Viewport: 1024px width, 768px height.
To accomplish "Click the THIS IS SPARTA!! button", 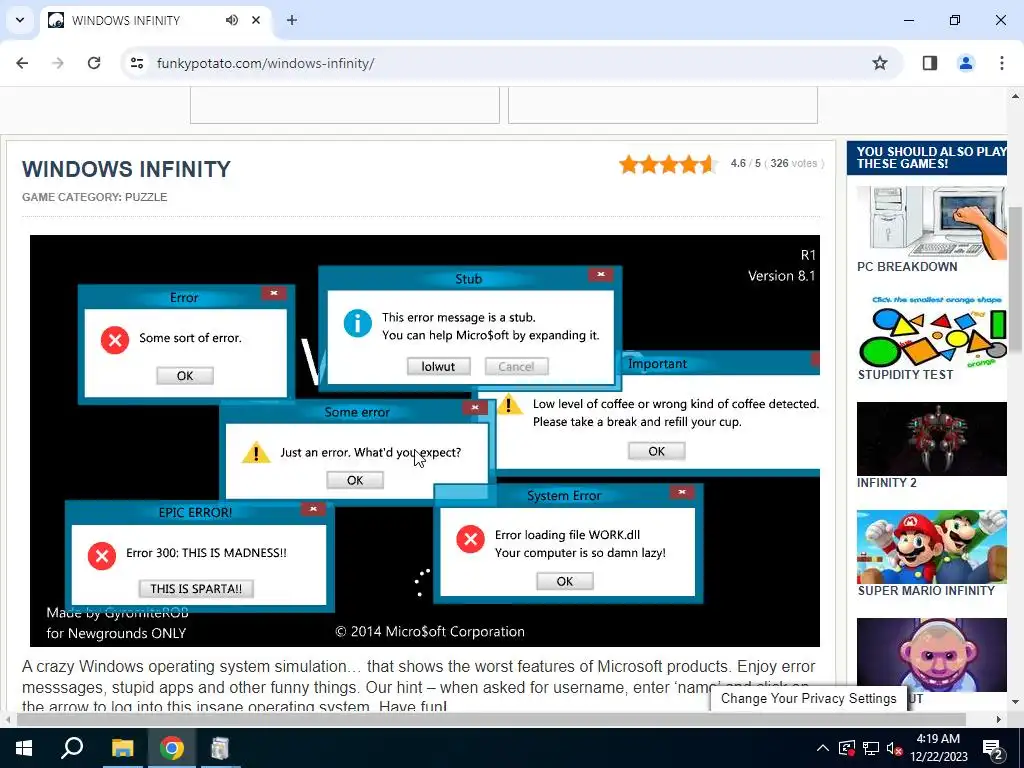I will click(196, 588).
